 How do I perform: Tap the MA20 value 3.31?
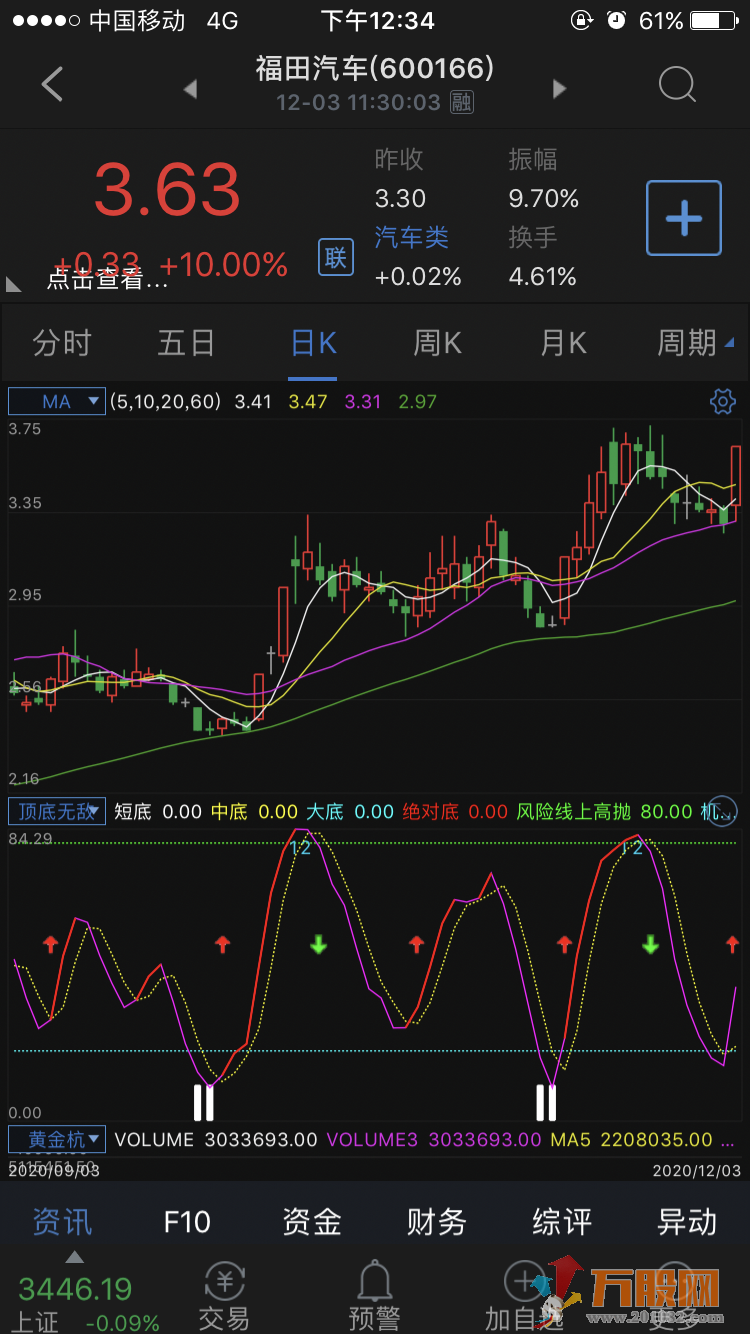(363, 402)
